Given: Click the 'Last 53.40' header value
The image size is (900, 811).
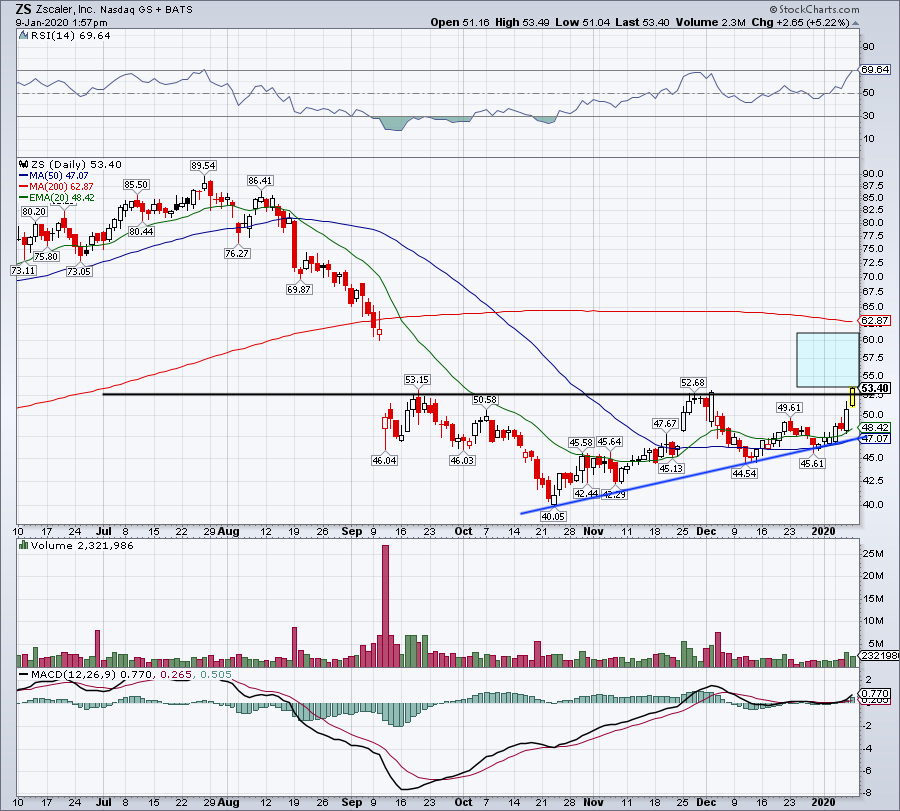Looking at the screenshot, I should click(x=642, y=22).
